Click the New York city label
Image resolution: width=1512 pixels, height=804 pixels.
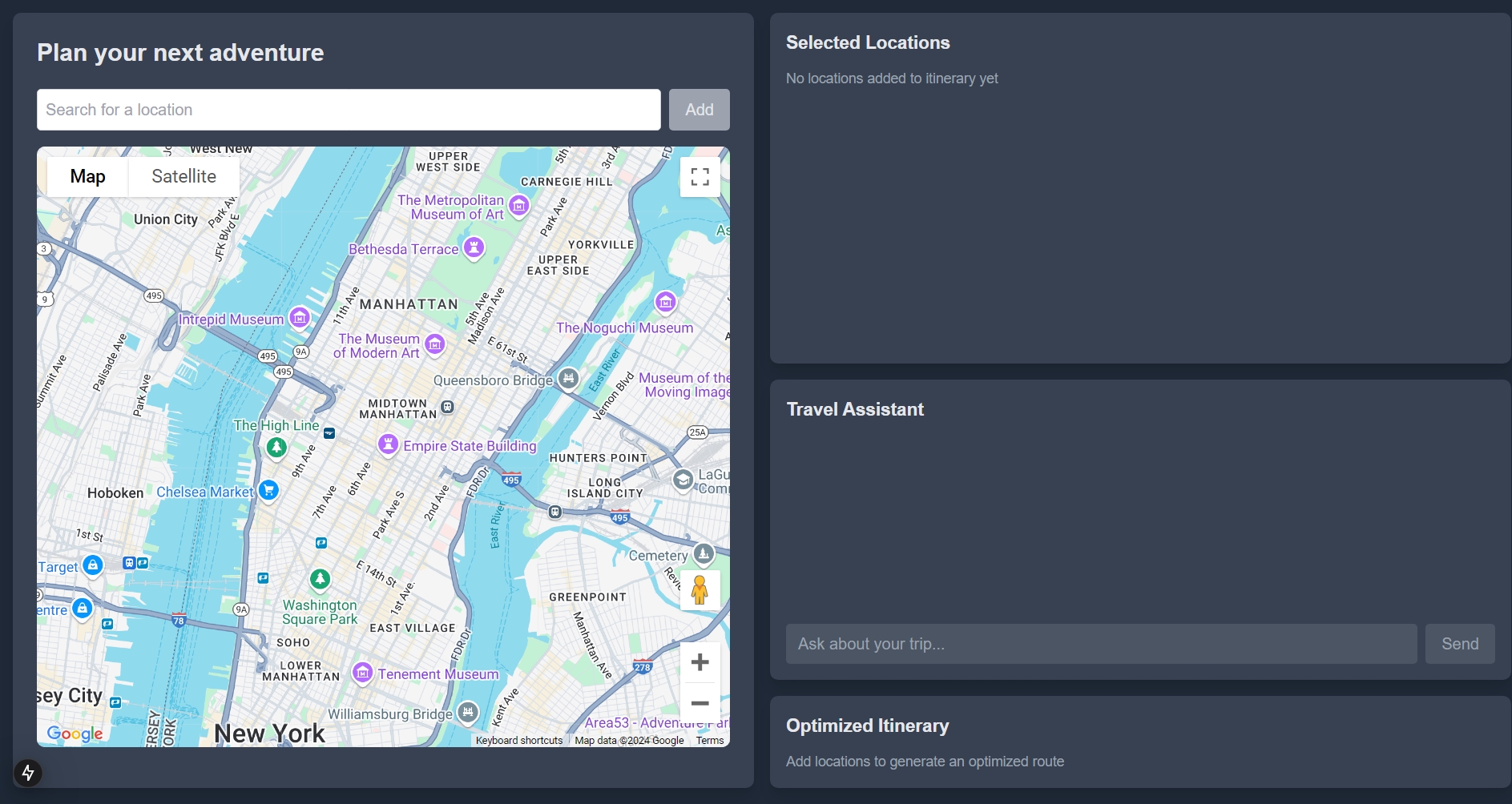point(270,734)
